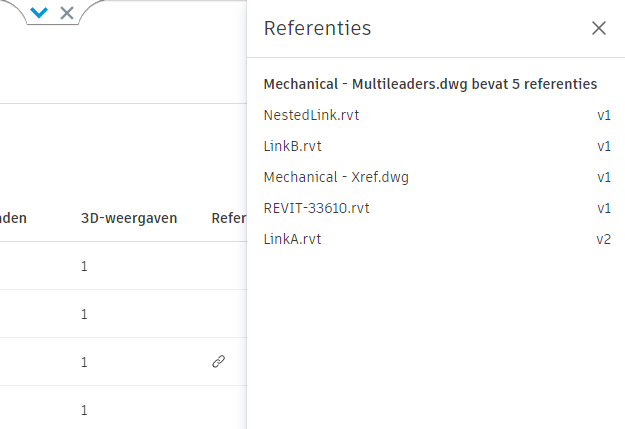Click version v1 next to LinkB.rvt

(x=604, y=146)
